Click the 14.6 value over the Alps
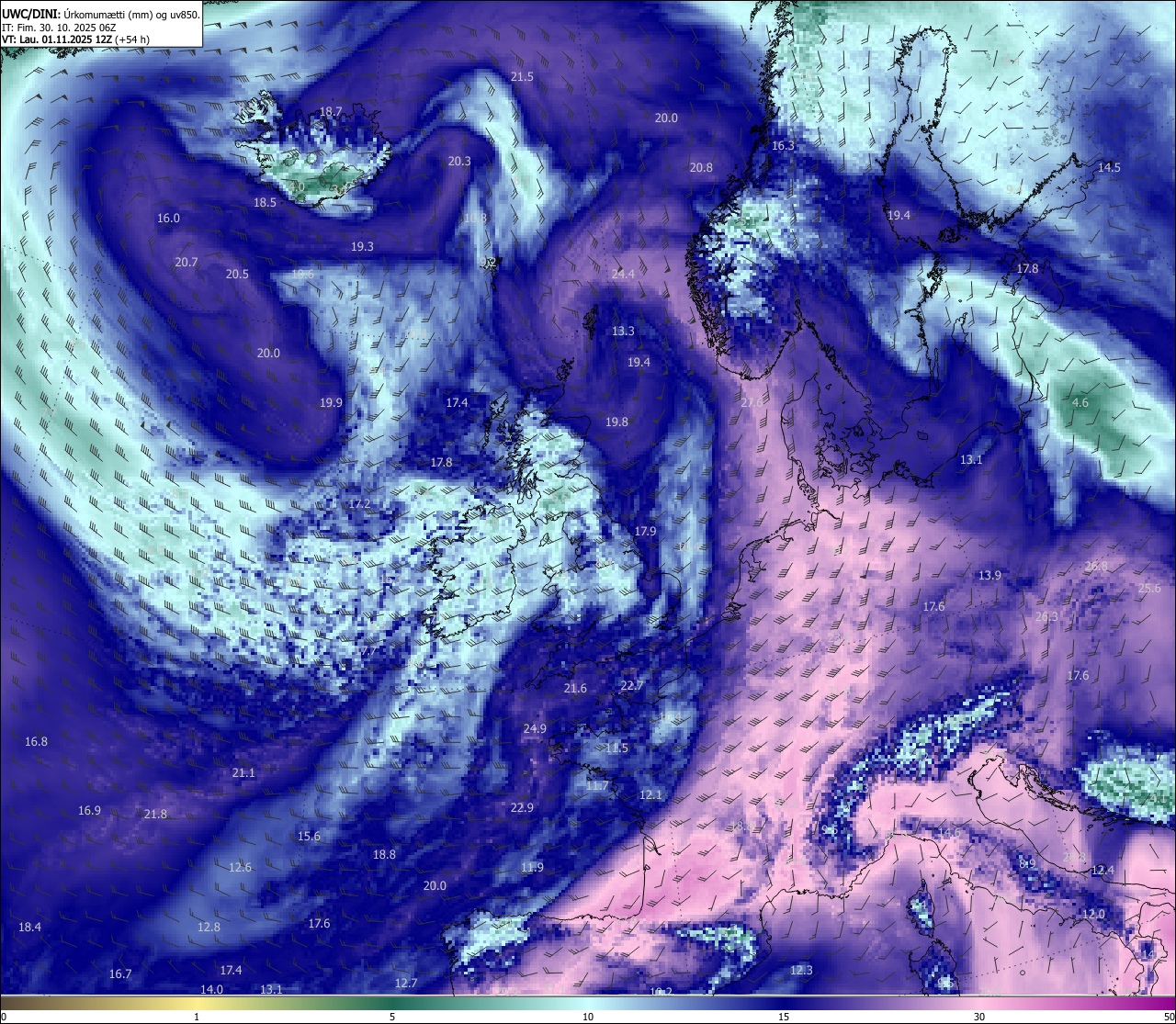The height and width of the screenshot is (1024, 1176). pos(949,833)
